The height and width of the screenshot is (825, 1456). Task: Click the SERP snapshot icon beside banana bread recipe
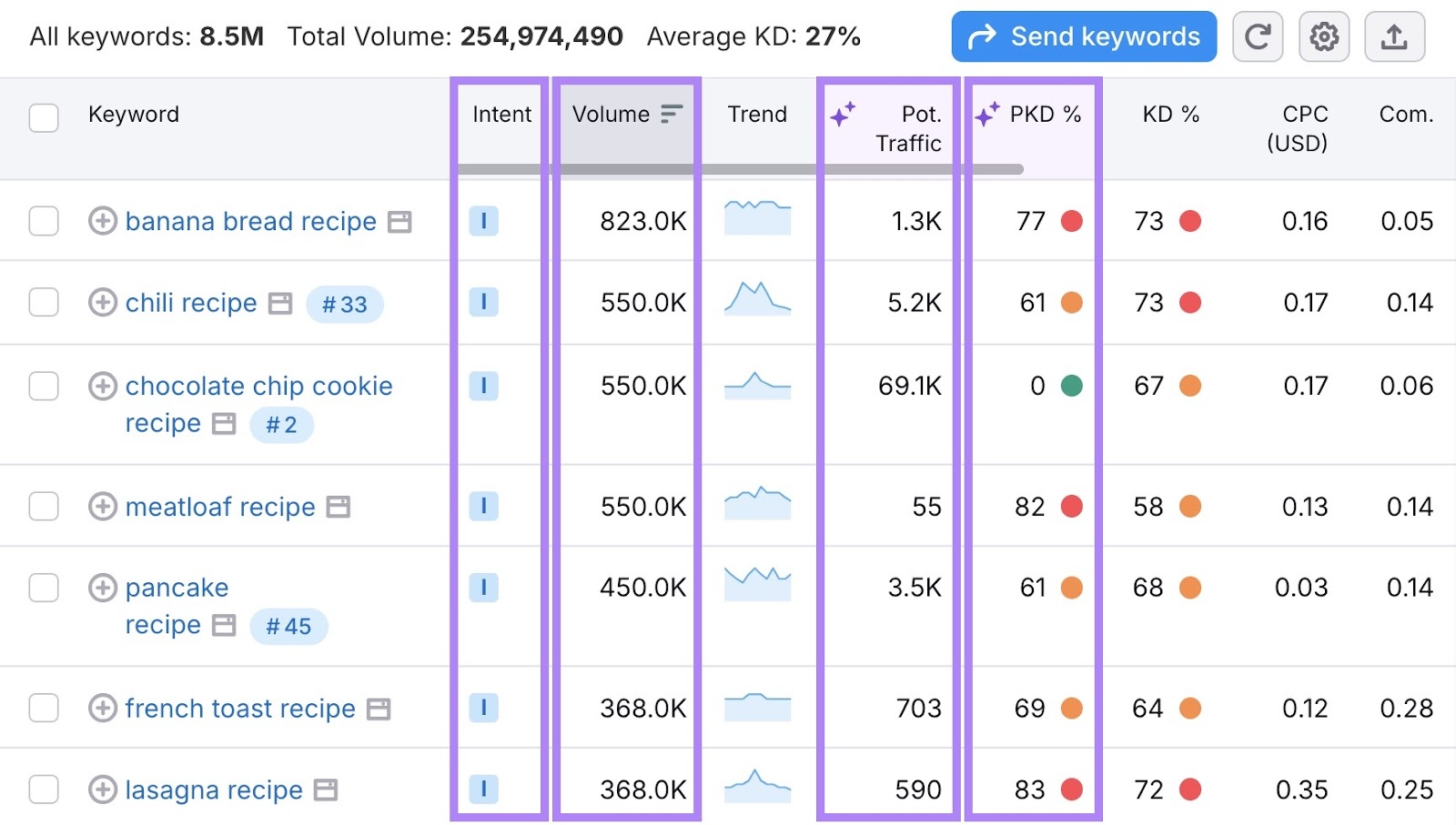[400, 221]
